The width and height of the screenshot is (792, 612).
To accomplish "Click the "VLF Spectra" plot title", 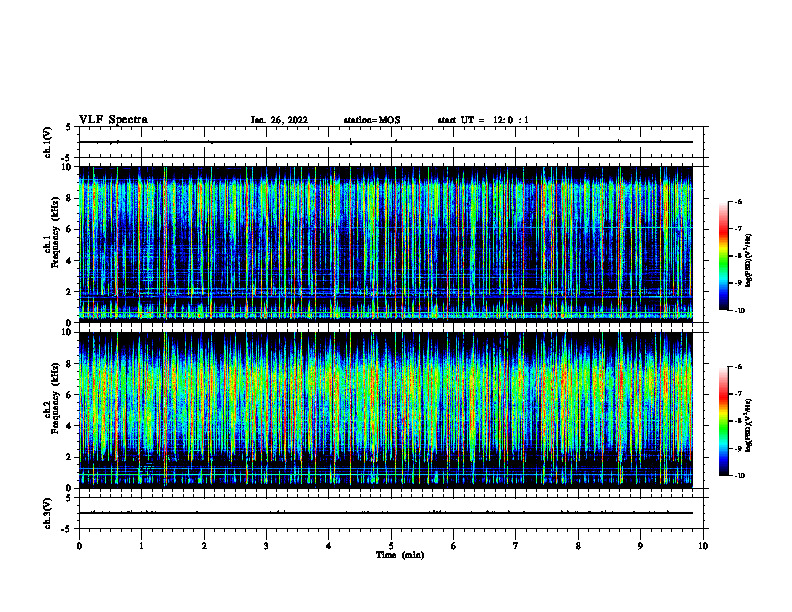I will click(x=113, y=120).
